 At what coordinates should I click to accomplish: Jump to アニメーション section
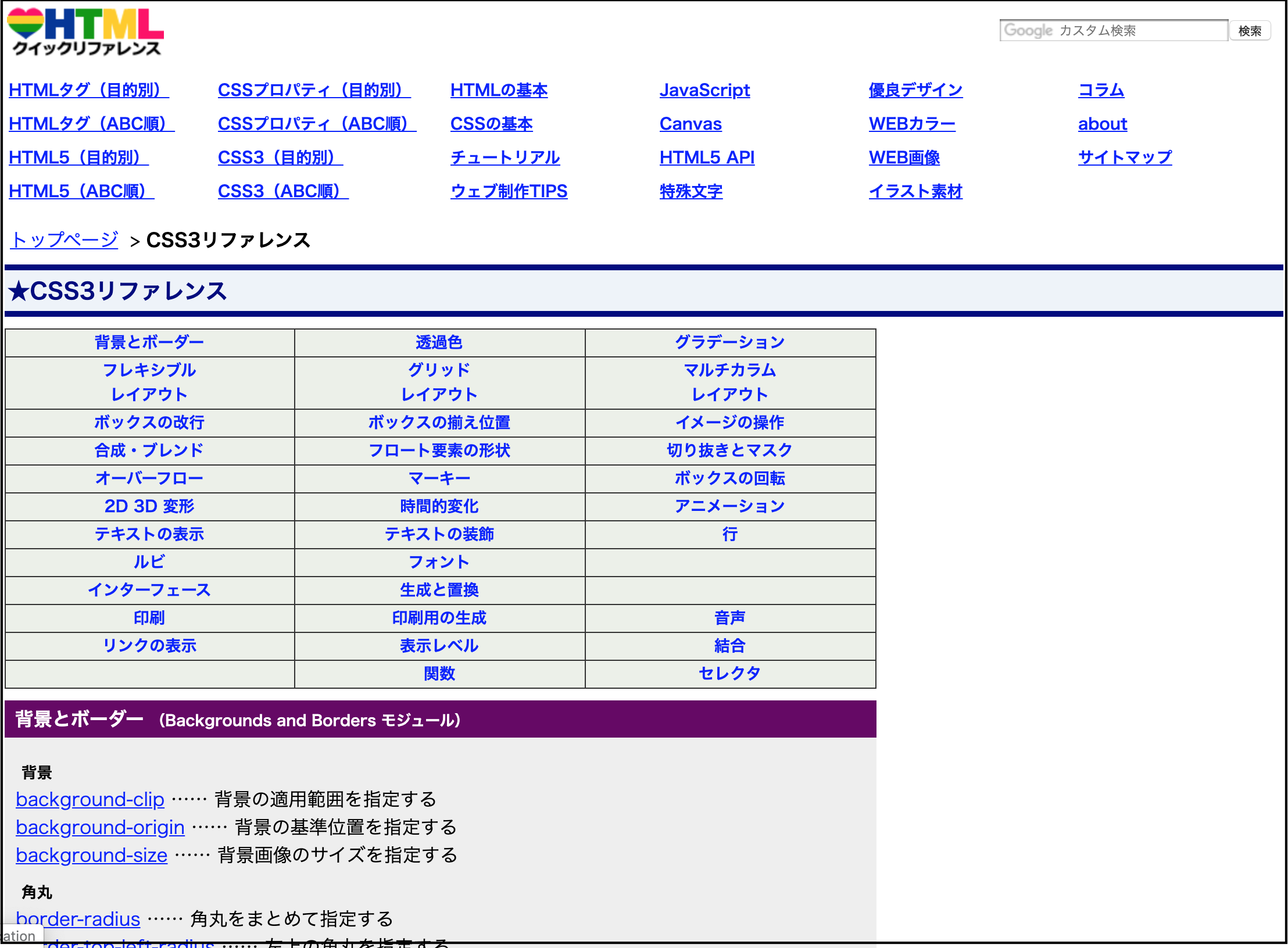[730, 506]
